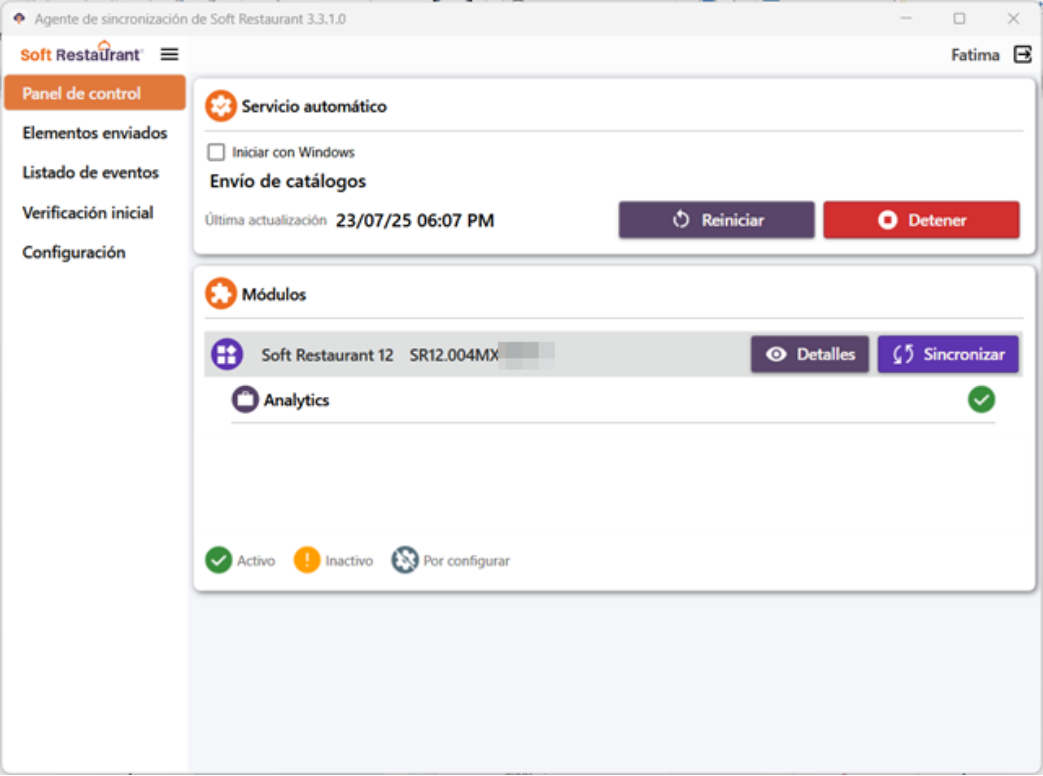Select Verificación inicial in the sidebar
Image resolution: width=1043 pixels, height=776 pixels.
click(x=88, y=213)
